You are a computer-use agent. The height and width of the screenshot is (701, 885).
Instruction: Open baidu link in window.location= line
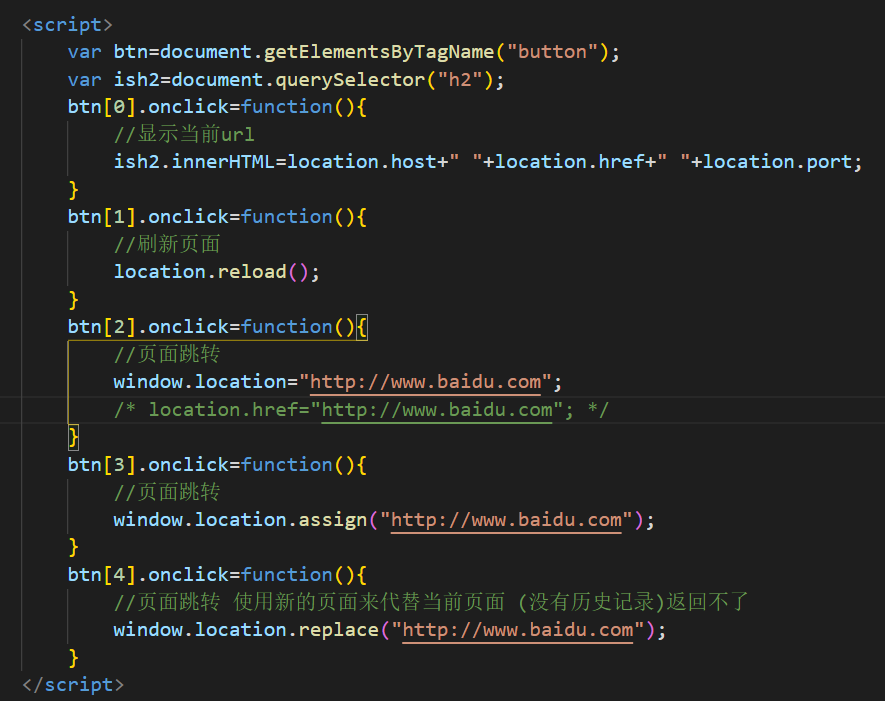click(x=426, y=382)
